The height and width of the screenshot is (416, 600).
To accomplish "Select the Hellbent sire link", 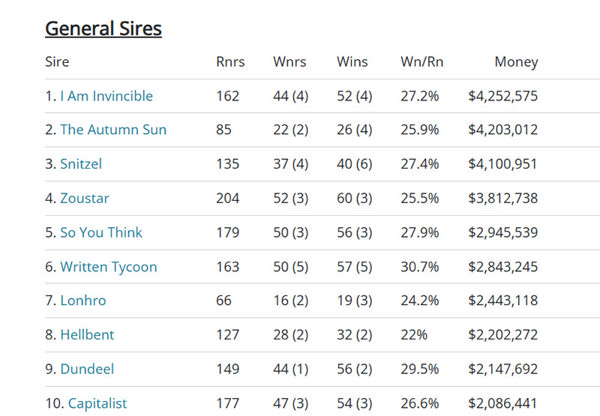I will coord(87,335).
